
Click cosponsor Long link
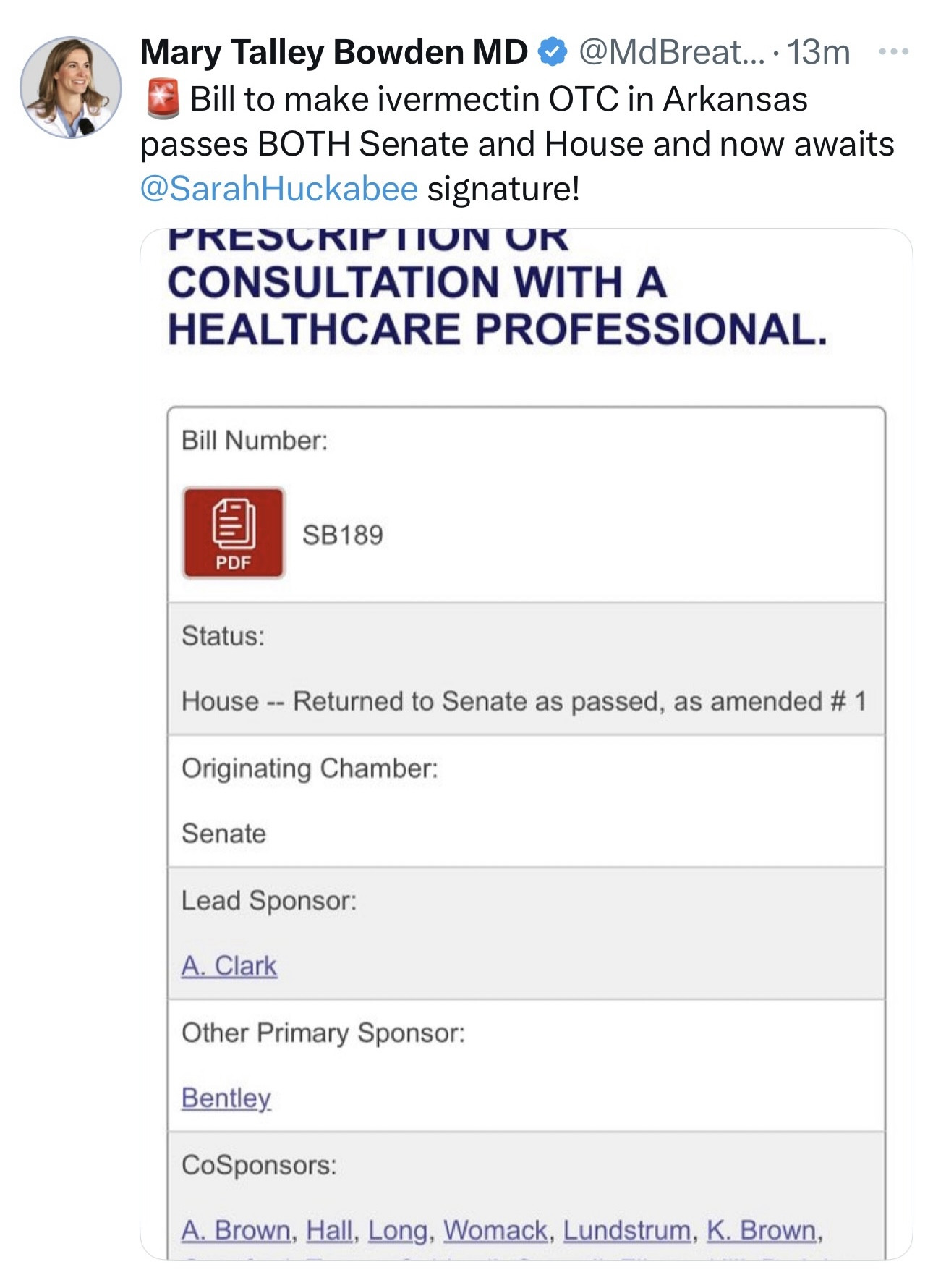pyautogui.click(x=397, y=1230)
